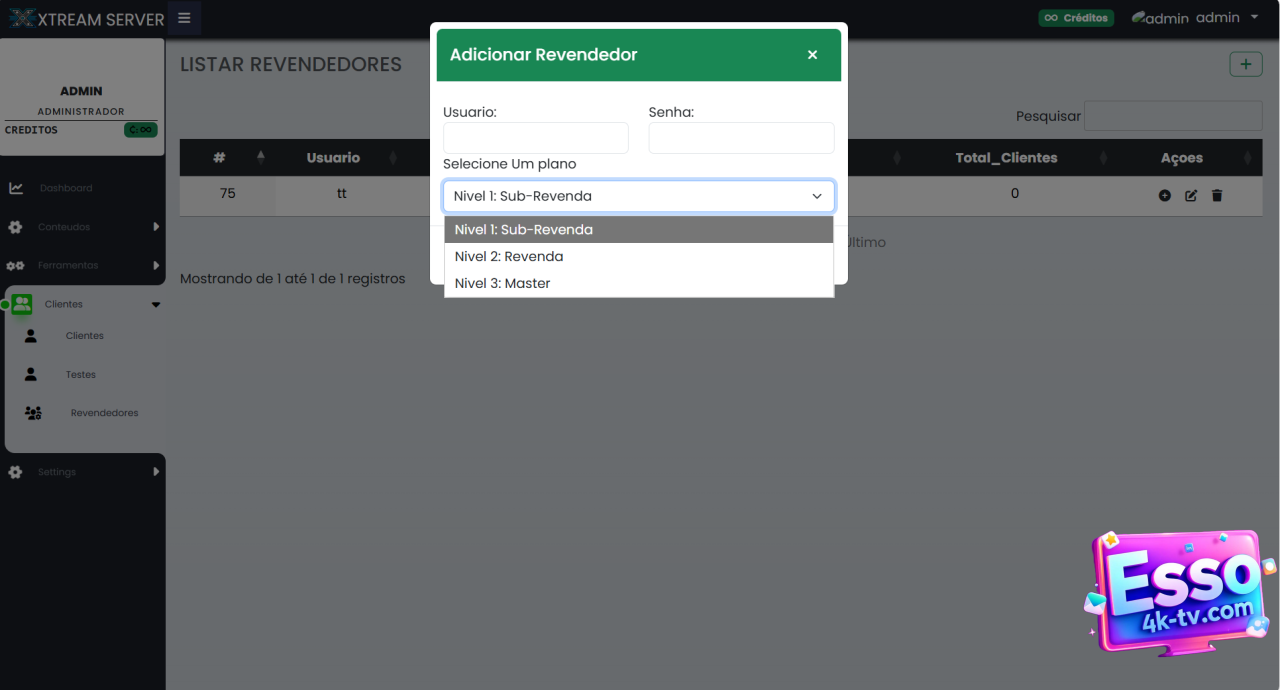The height and width of the screenshot is (690, 1280).
Task: Click the Testes person icon in sidebar
Action: 31,374
